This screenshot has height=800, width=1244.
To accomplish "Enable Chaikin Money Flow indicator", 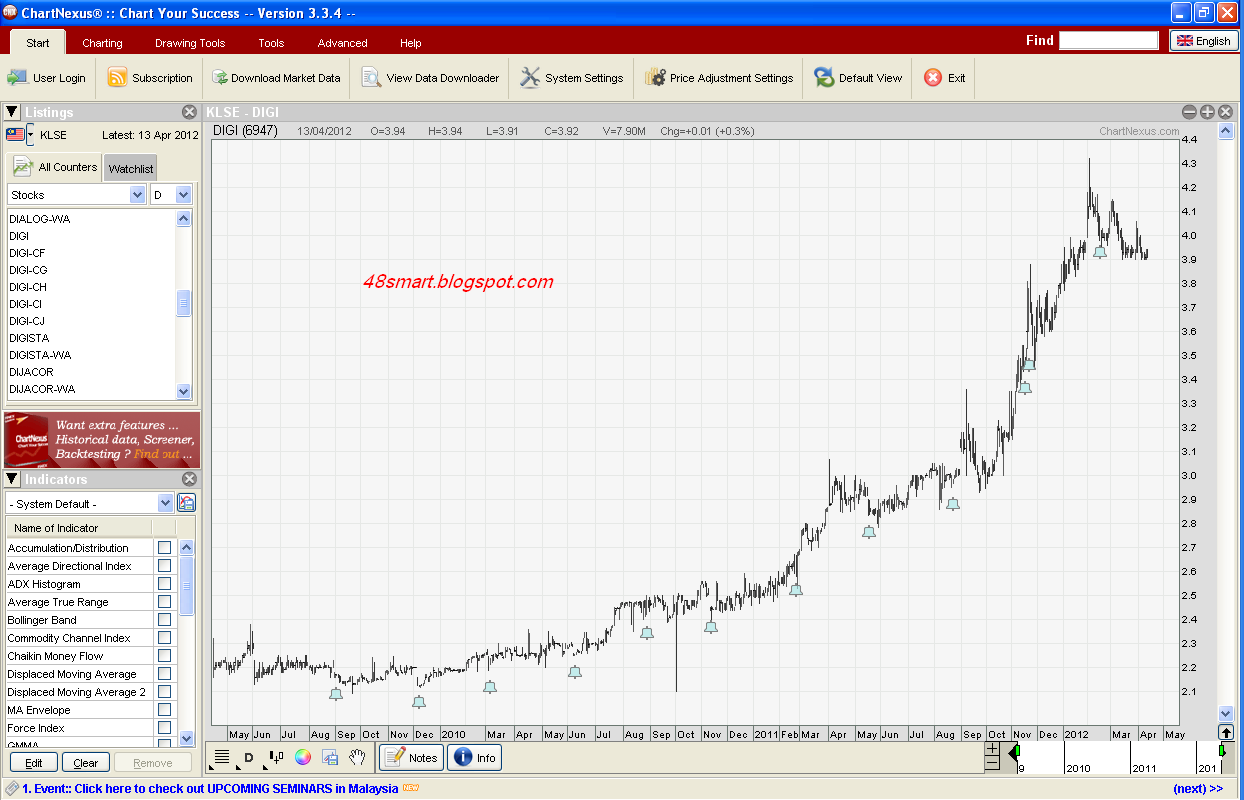I will click(x=164, y=656).
